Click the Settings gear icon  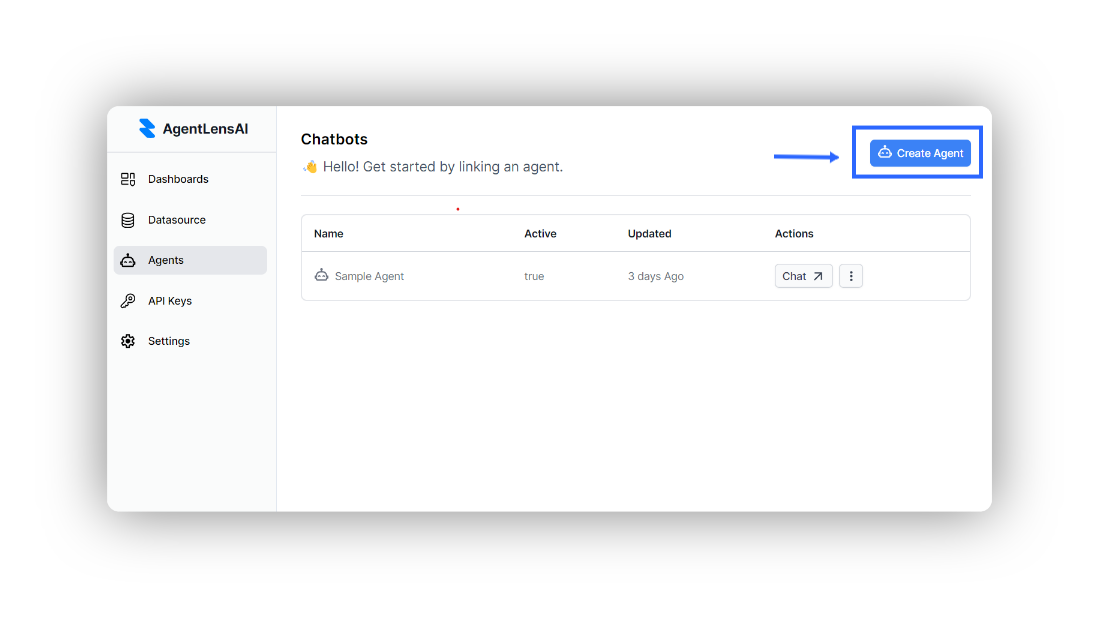point(128,341)
